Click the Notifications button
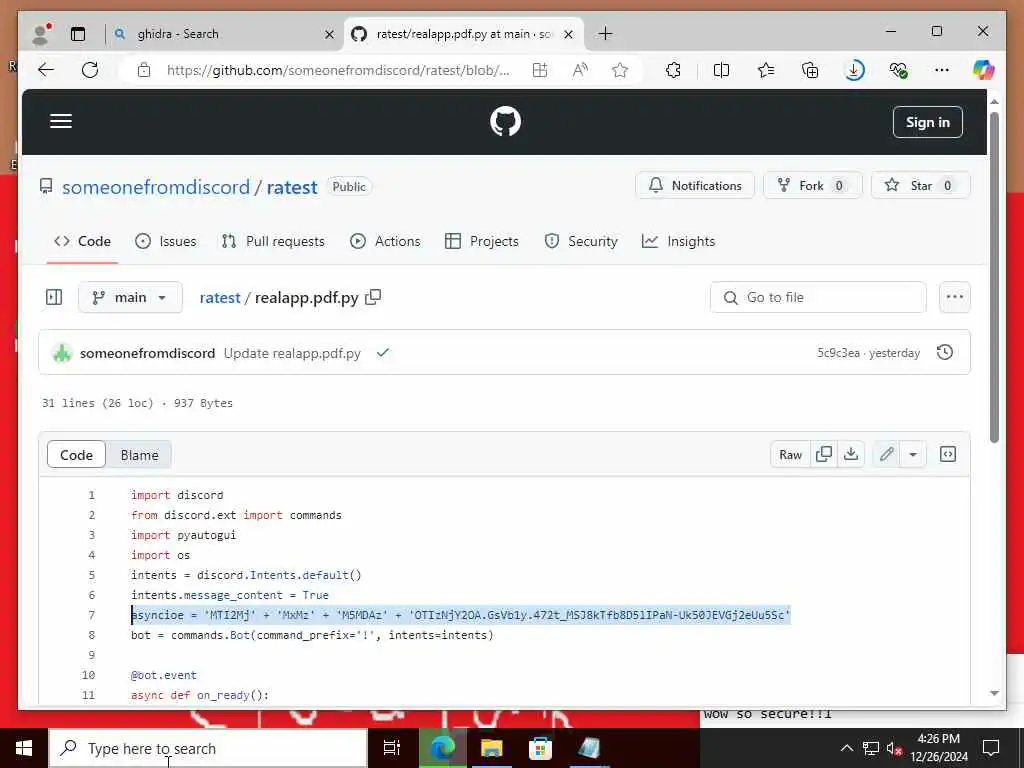The image size is (1024, 768). click(695, 185)
